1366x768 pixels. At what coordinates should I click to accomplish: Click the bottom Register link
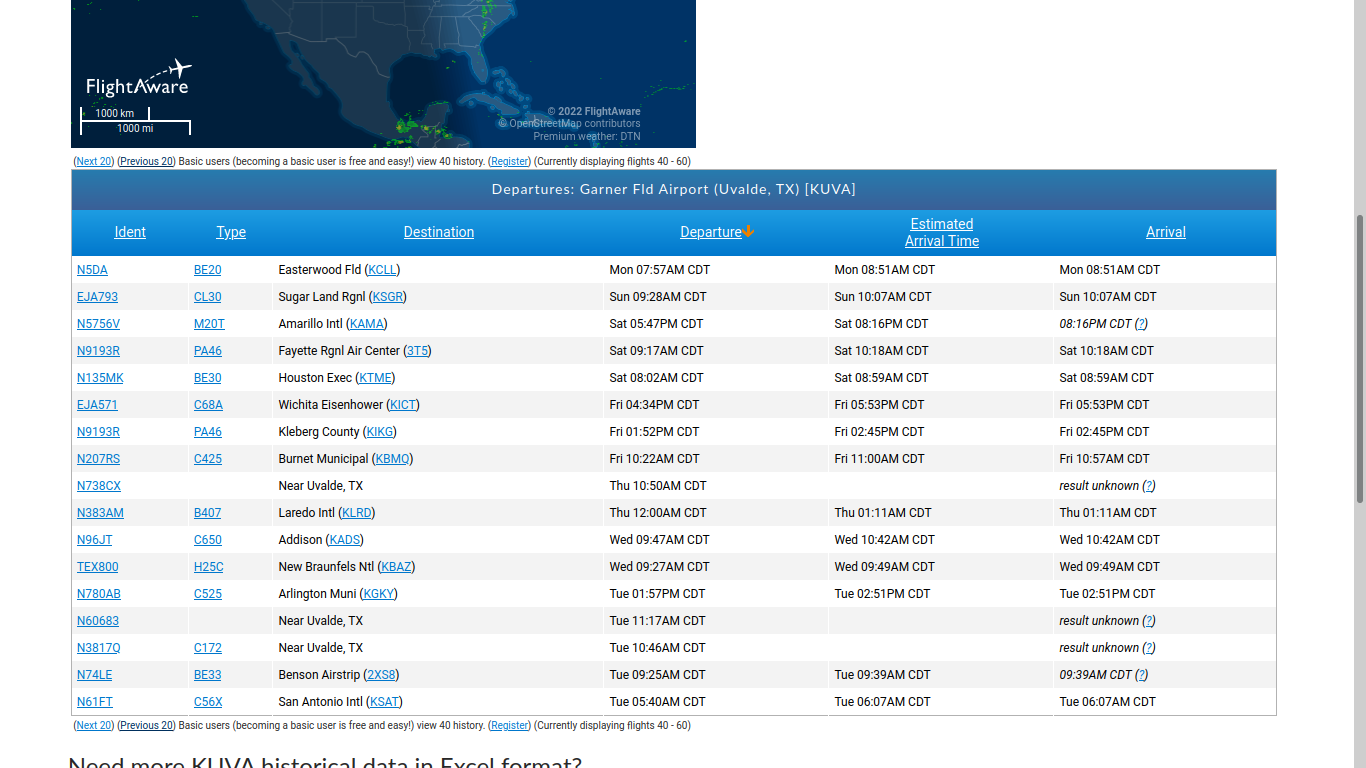pos(510,725)
